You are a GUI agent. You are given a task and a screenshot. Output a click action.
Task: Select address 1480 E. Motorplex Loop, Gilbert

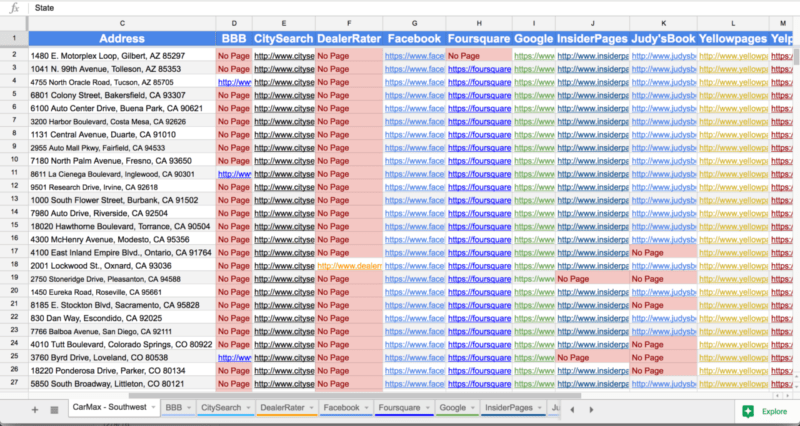pyautogui.click(x=108, y=56)
